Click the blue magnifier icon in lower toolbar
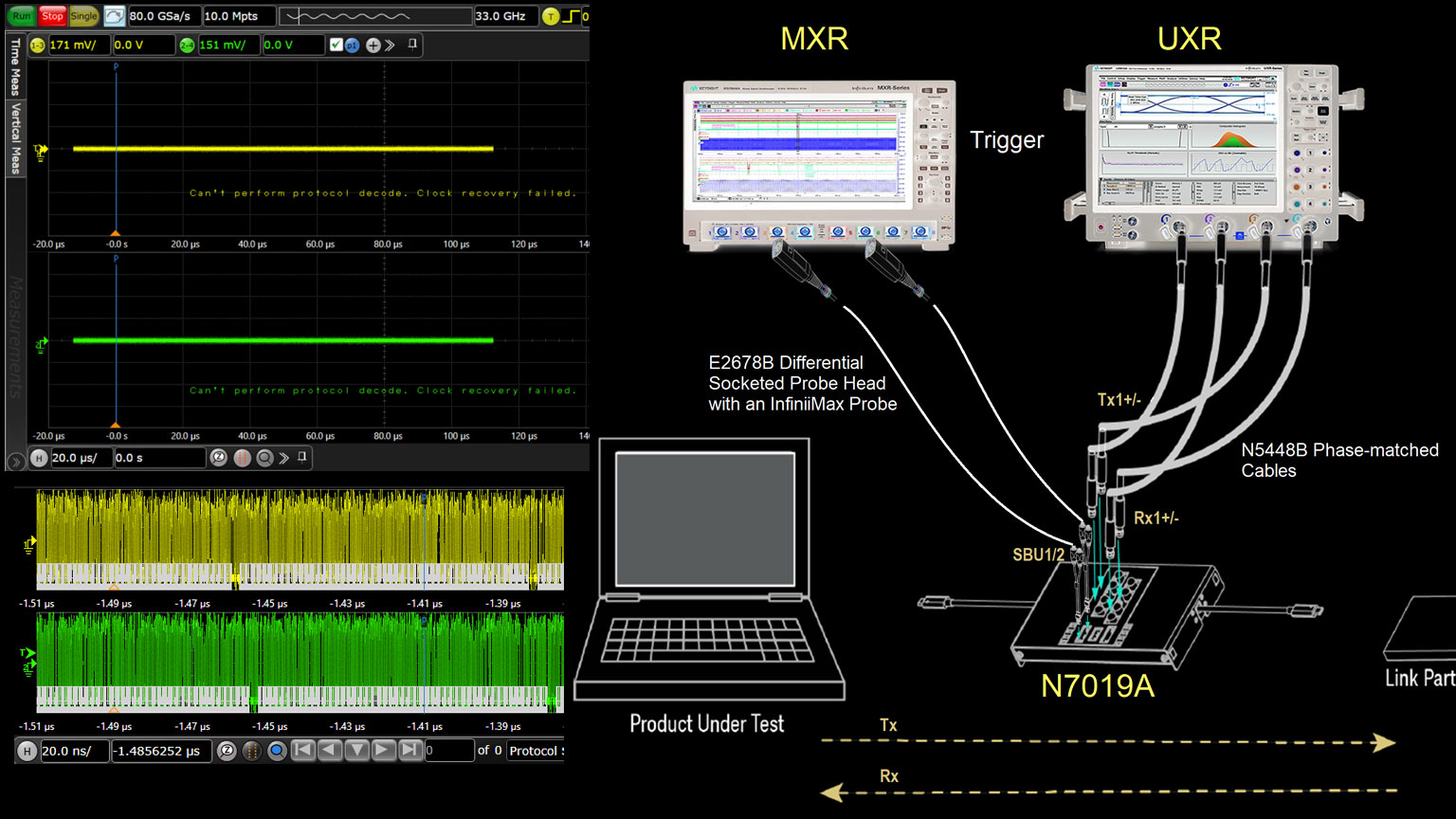 [x=277, y=751]
